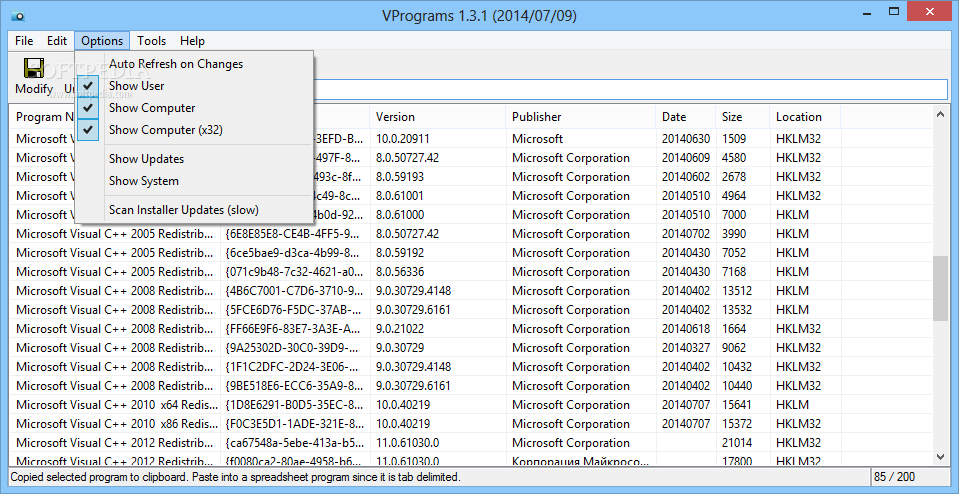Screen dimensions: 959x494
Task: Select row with ID {6ce5bae9-d3ca-4b99-8...
Action: (471, 253)
